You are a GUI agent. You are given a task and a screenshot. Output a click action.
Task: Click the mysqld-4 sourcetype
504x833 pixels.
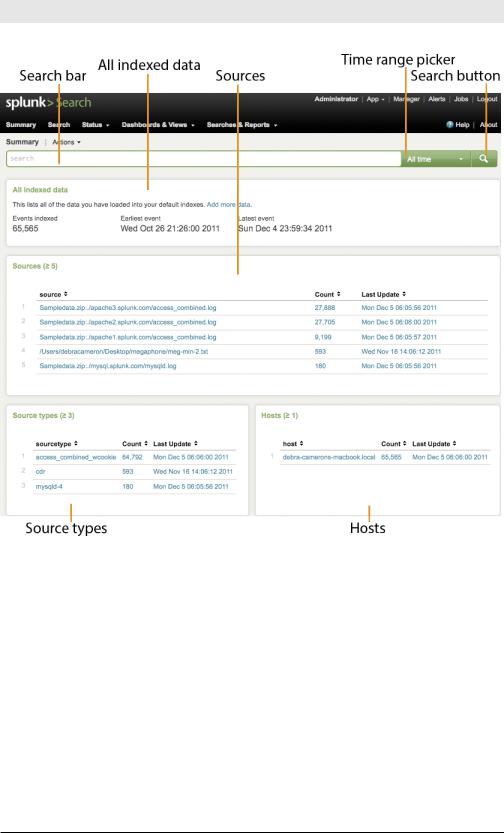pyautogui.click(x=49, y=486)
